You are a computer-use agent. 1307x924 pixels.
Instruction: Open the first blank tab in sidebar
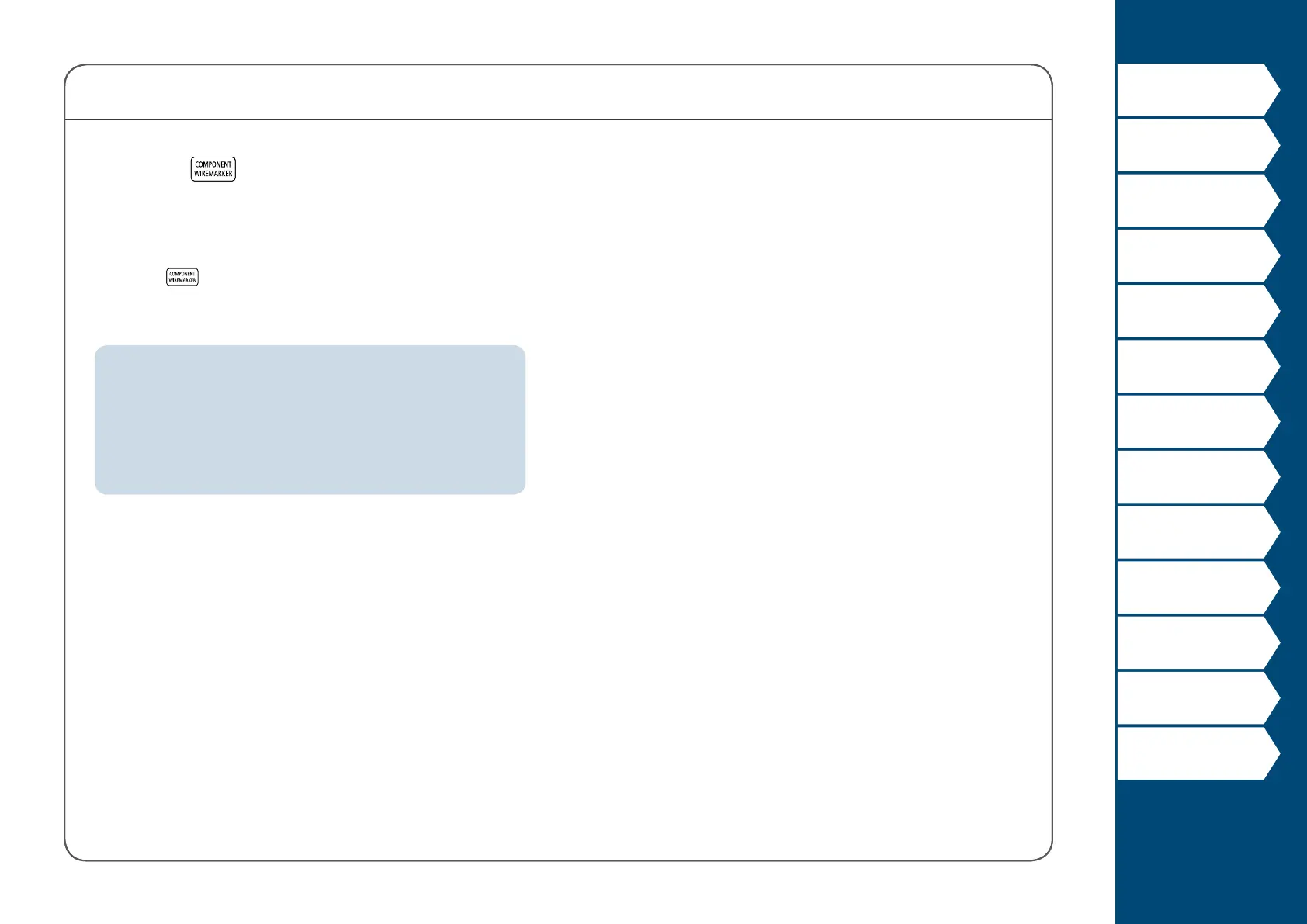[1198, 90]
